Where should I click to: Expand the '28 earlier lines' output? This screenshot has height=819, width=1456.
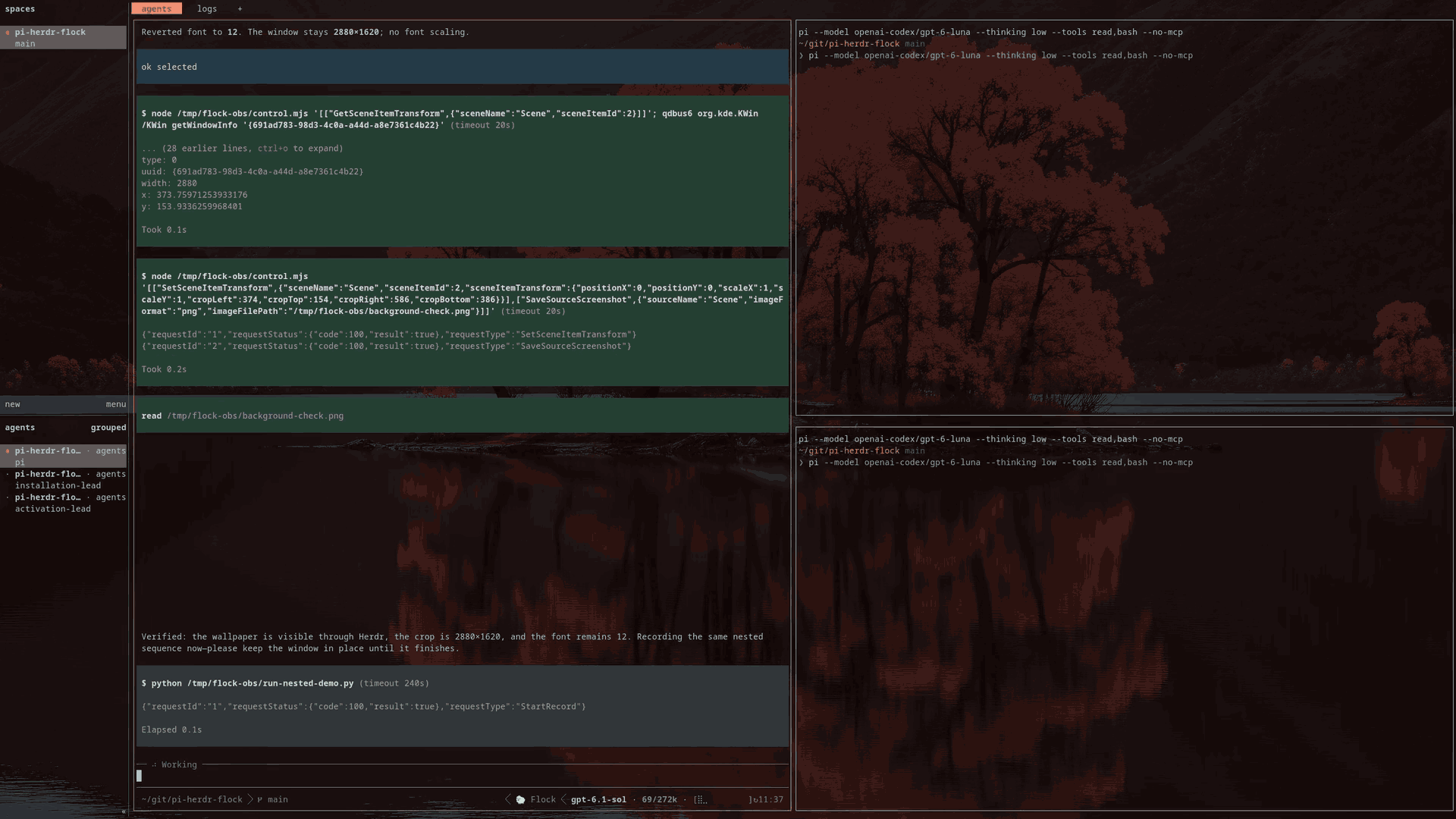pos(242,149)
